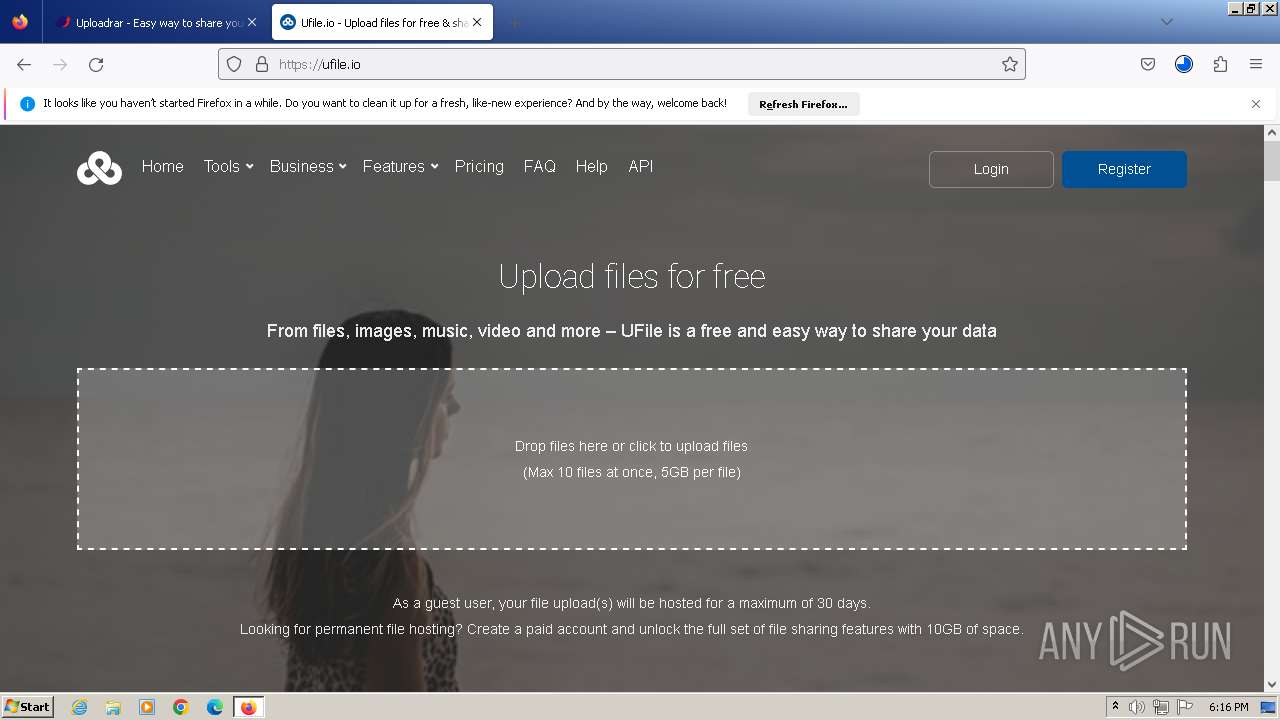View site info via the padlock icon
Image resolution: width=1280 pixels, height=720 pixels.
[262, 64]
